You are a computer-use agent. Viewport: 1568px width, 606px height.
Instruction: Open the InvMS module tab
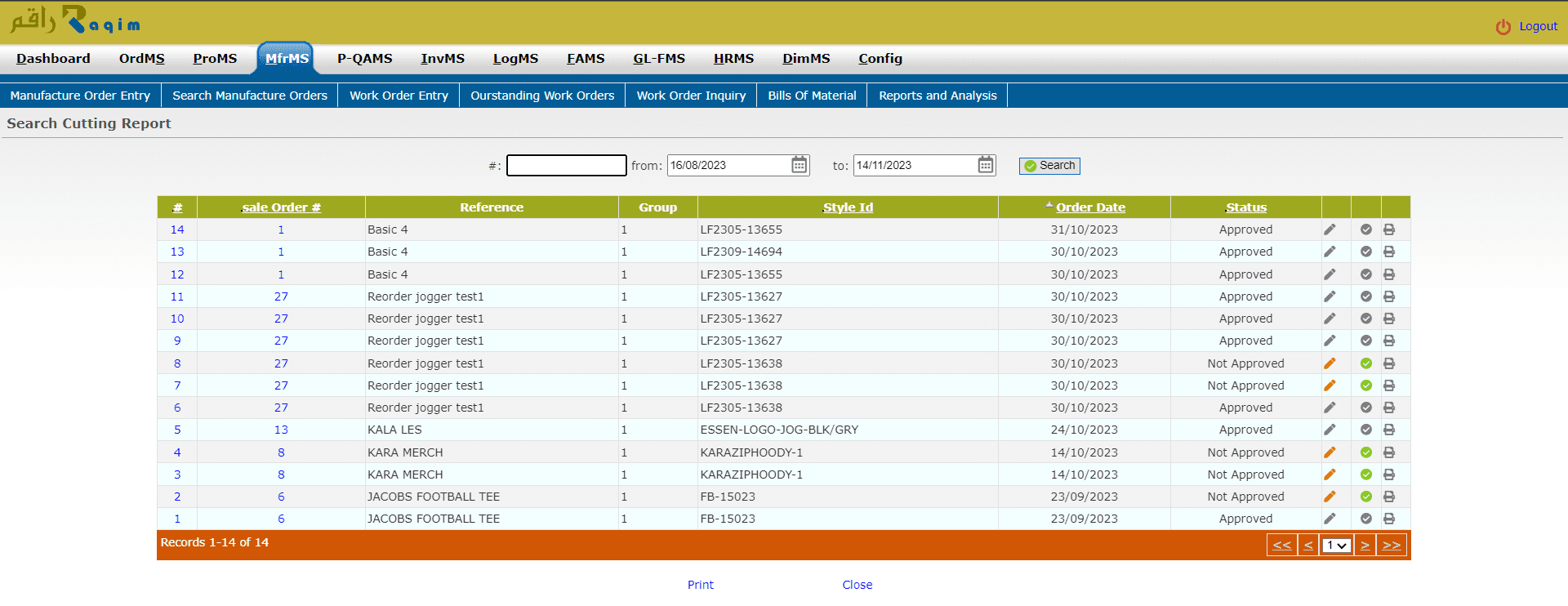[442, 59]
